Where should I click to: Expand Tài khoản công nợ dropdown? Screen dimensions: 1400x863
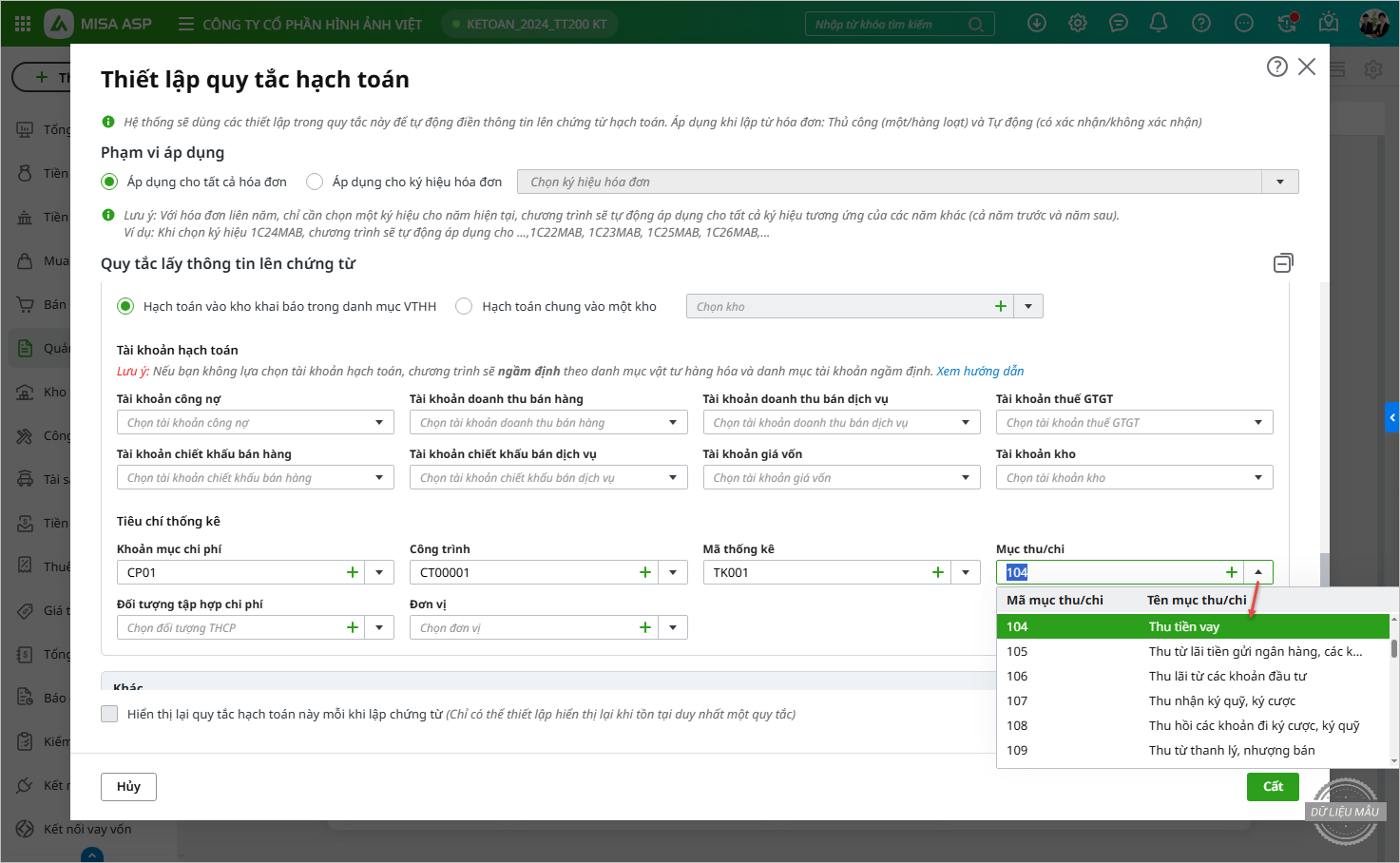click(379, 422)
